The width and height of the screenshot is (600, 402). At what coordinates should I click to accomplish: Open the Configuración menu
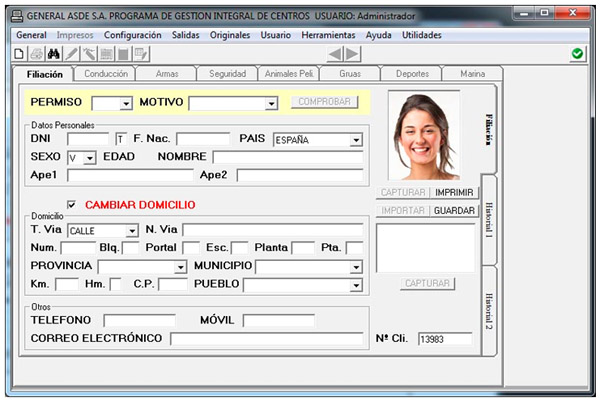coord(132,34)
